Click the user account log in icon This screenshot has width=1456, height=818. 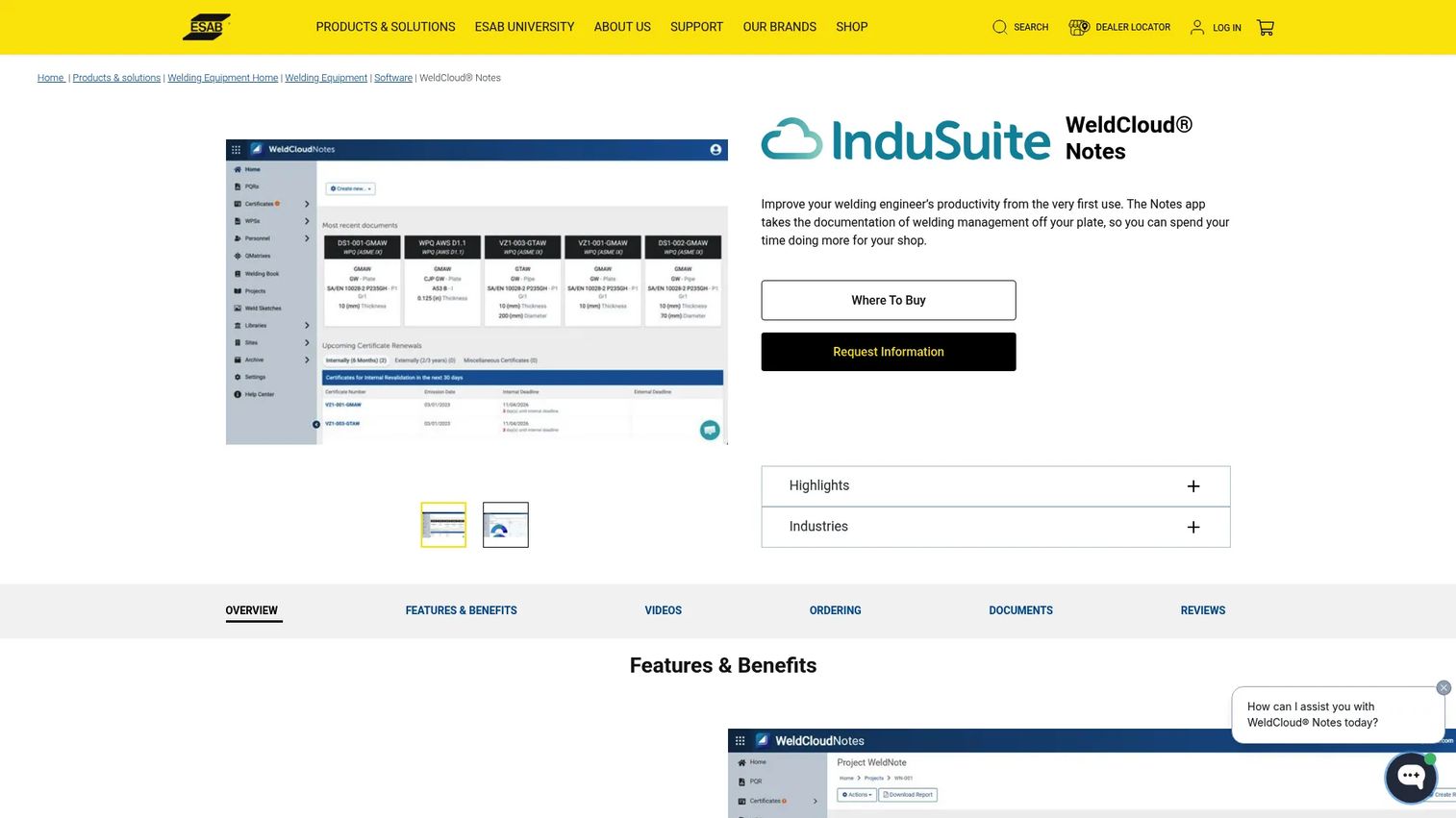tap(1197, 27)
